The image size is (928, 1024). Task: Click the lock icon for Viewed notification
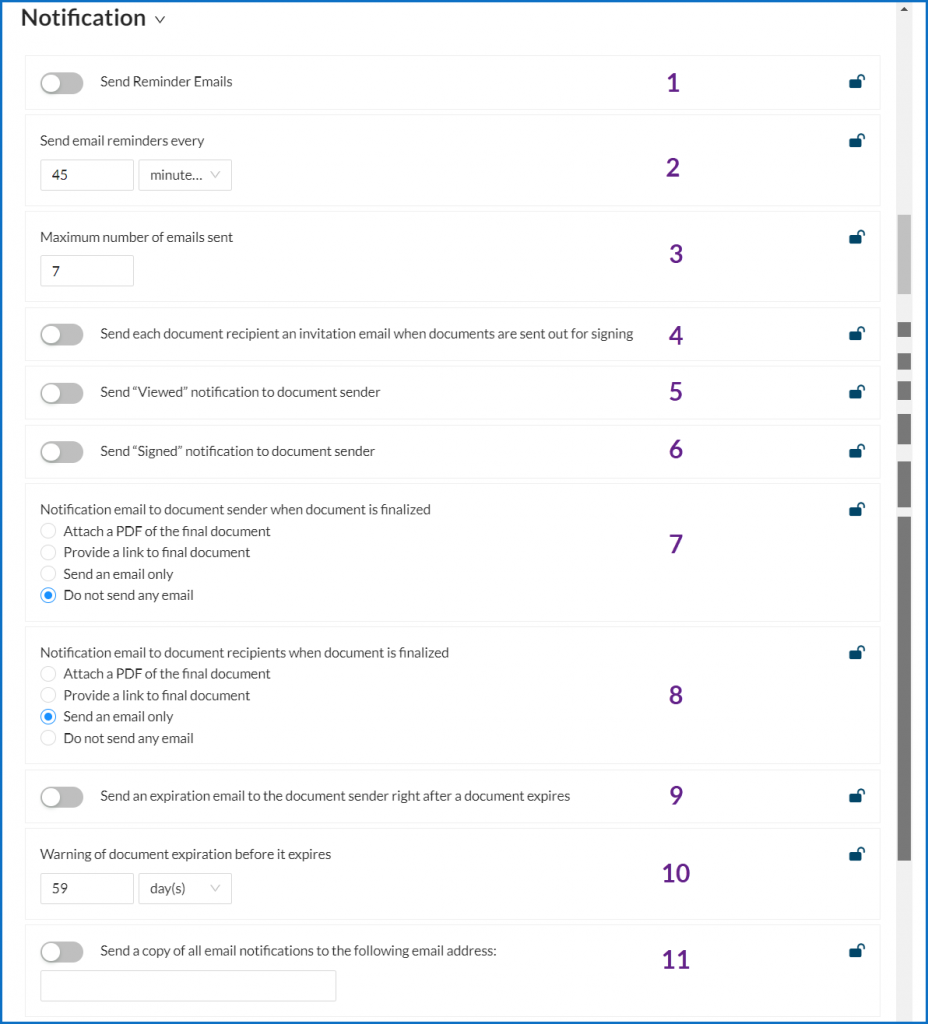(x=856, y=392)
